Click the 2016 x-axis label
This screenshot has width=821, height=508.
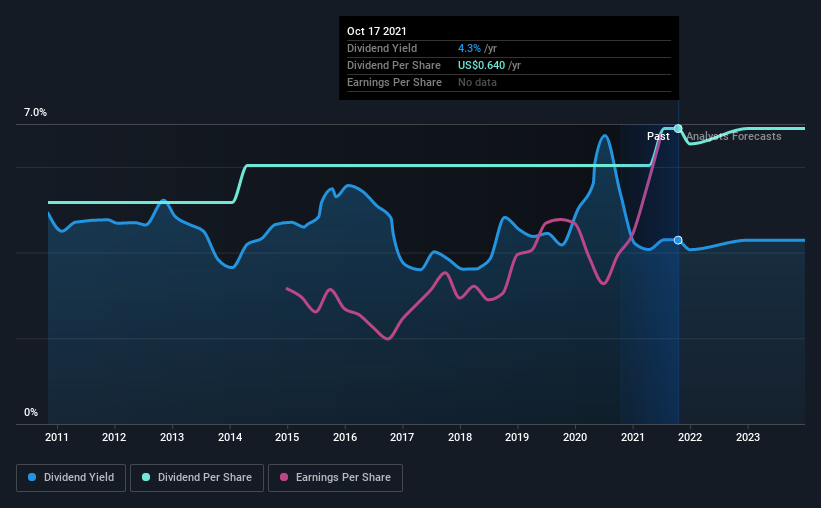tap(345, 437)
